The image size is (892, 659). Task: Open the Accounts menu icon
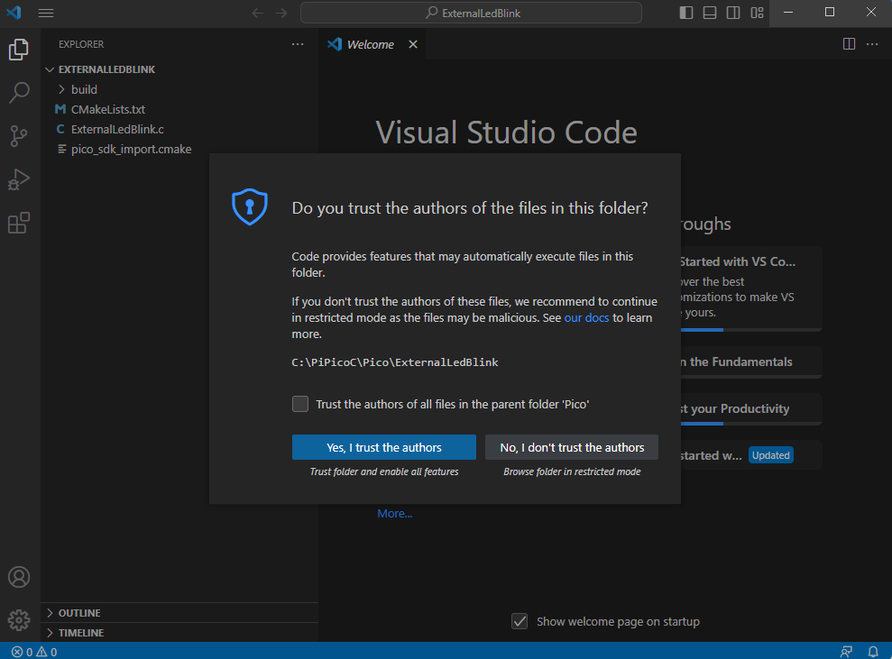[x=19, y=577]
